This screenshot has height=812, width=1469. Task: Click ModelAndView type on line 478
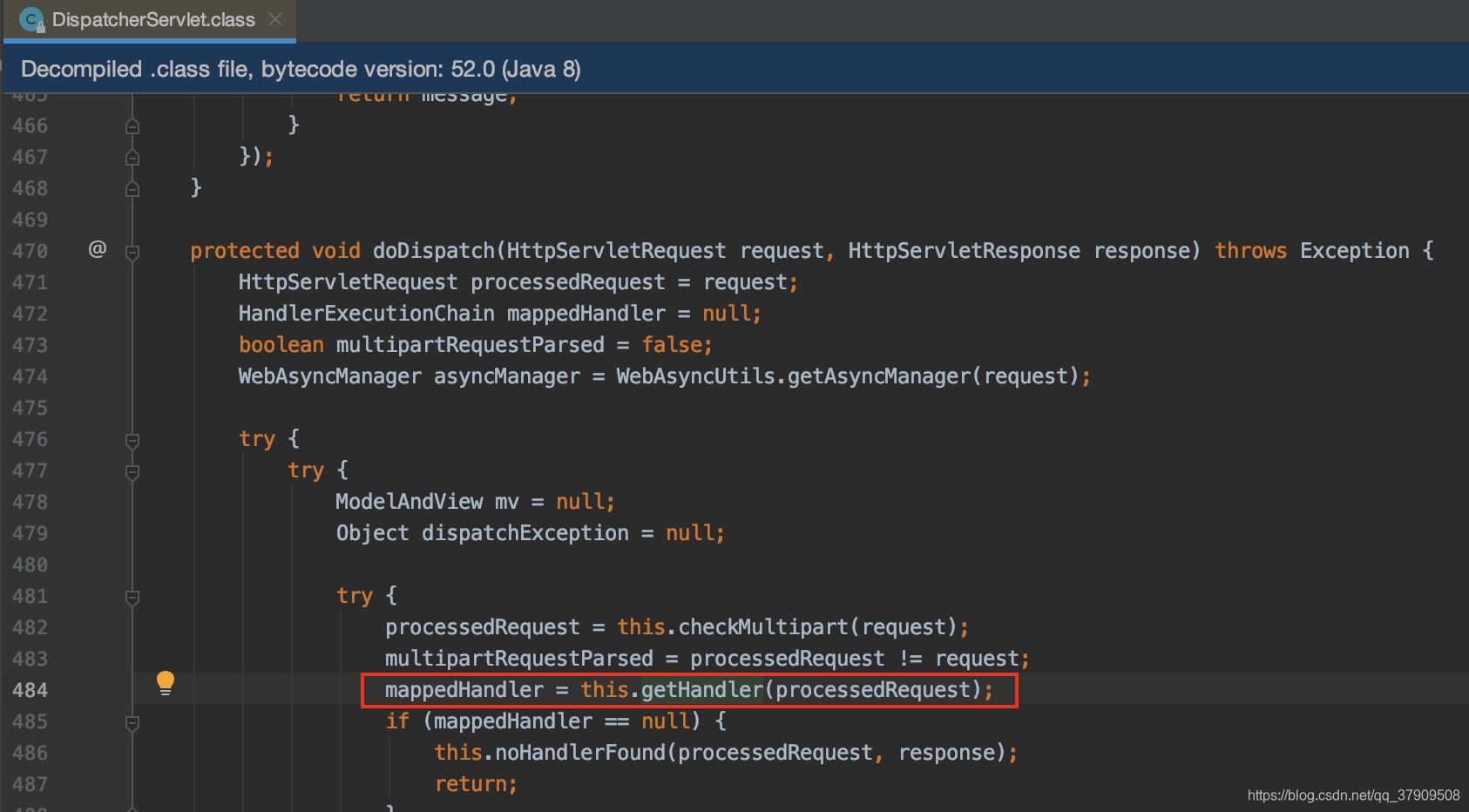pyautogui.click(x=410, y=502)
